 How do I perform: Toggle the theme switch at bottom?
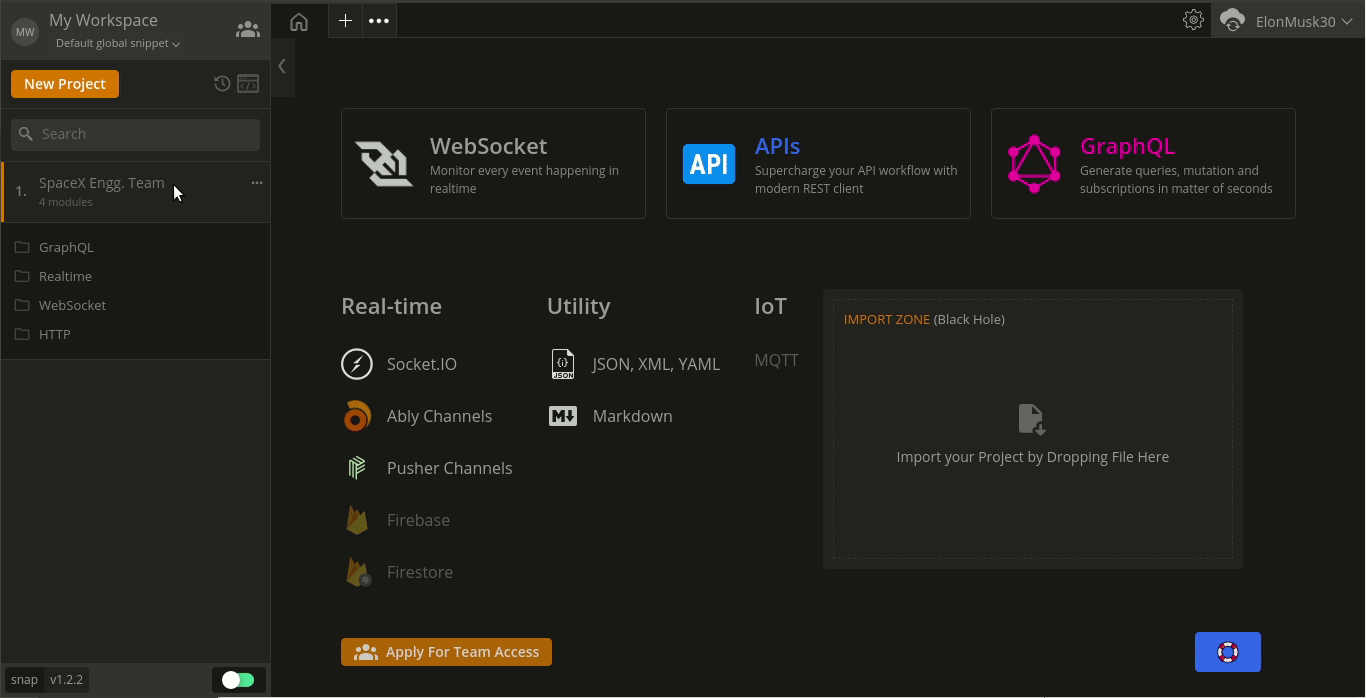tap(238, 680)
